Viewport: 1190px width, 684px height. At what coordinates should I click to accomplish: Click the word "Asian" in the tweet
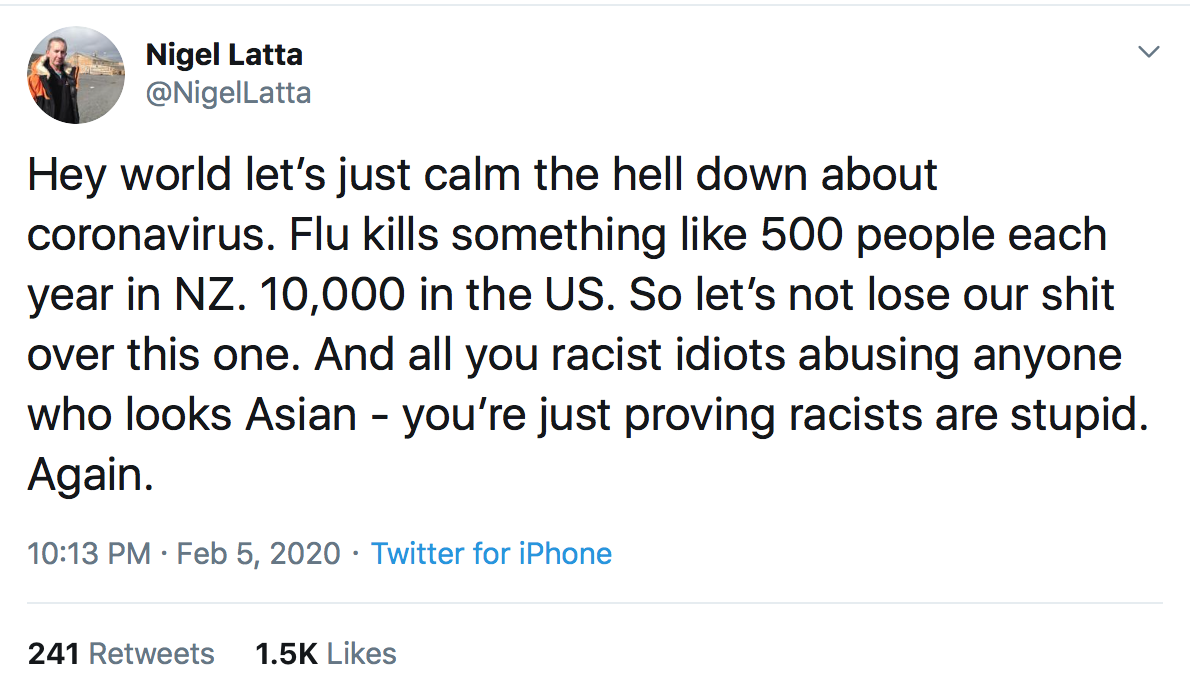click(302, 416)
